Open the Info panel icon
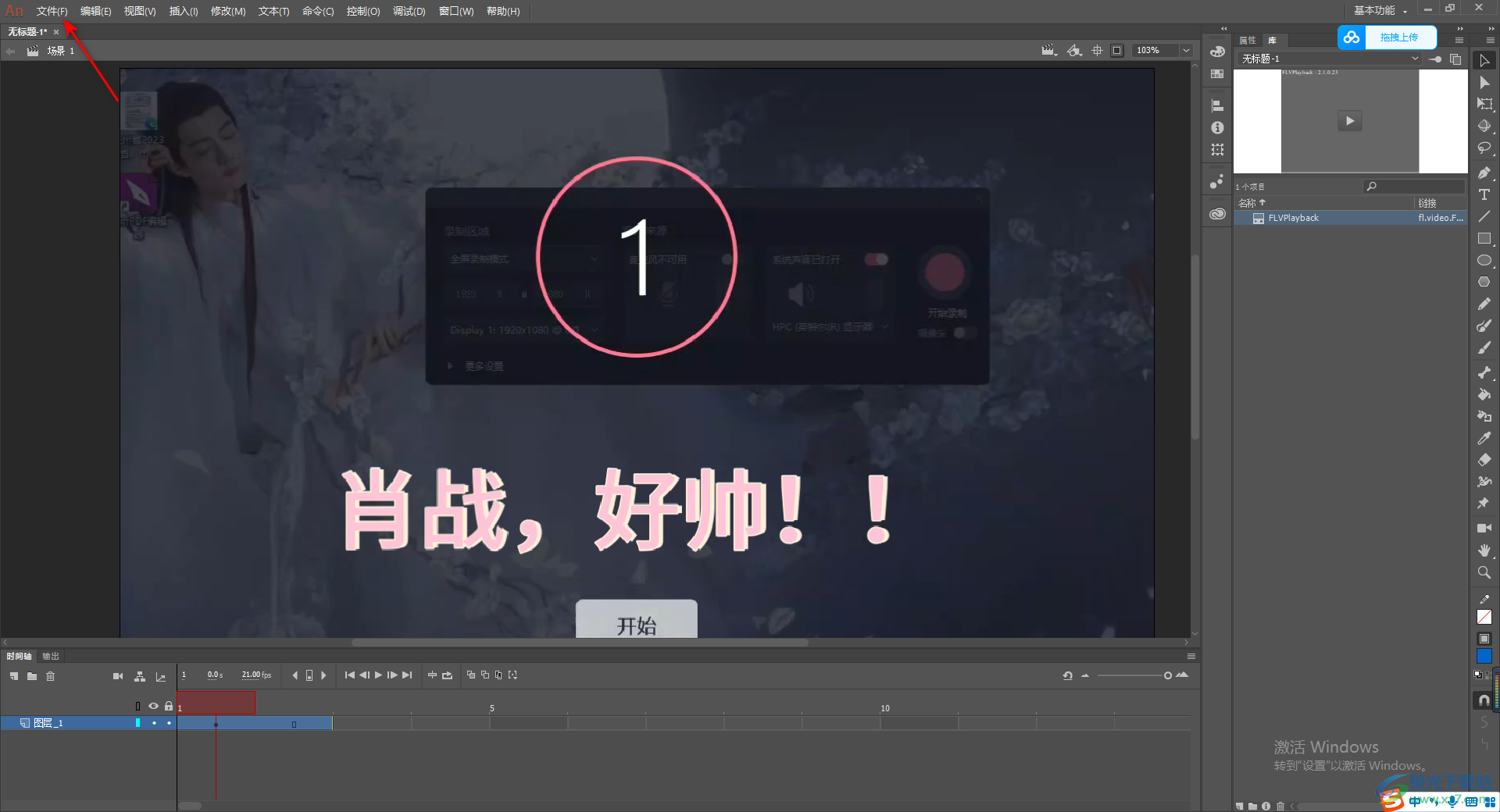Viewport: 1500px width, 812px height. point(1217,127)
